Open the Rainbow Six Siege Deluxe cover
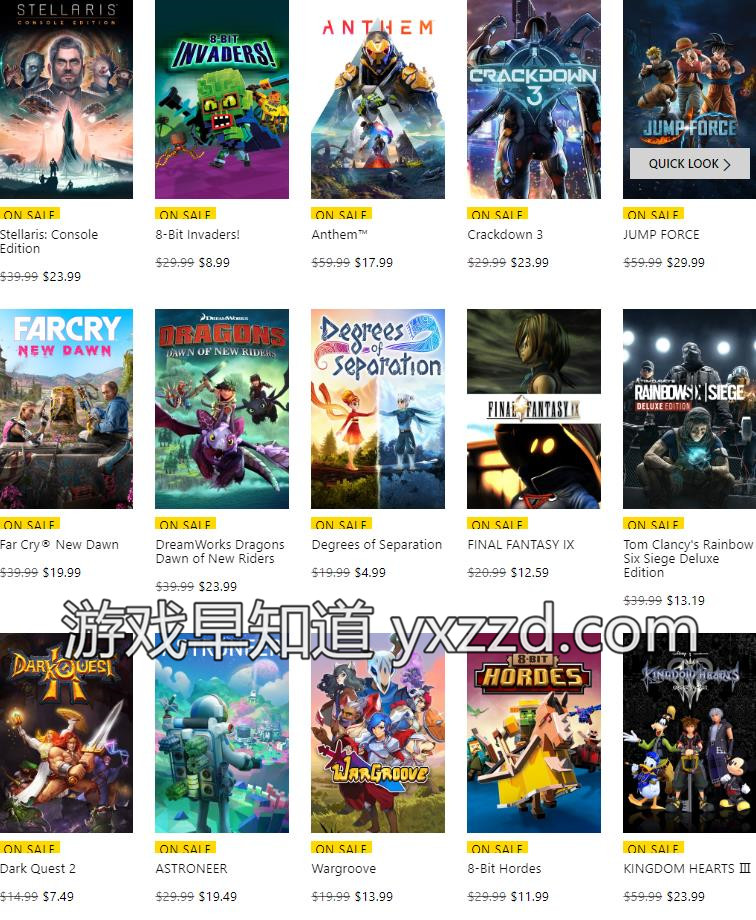 pos(690,409)
